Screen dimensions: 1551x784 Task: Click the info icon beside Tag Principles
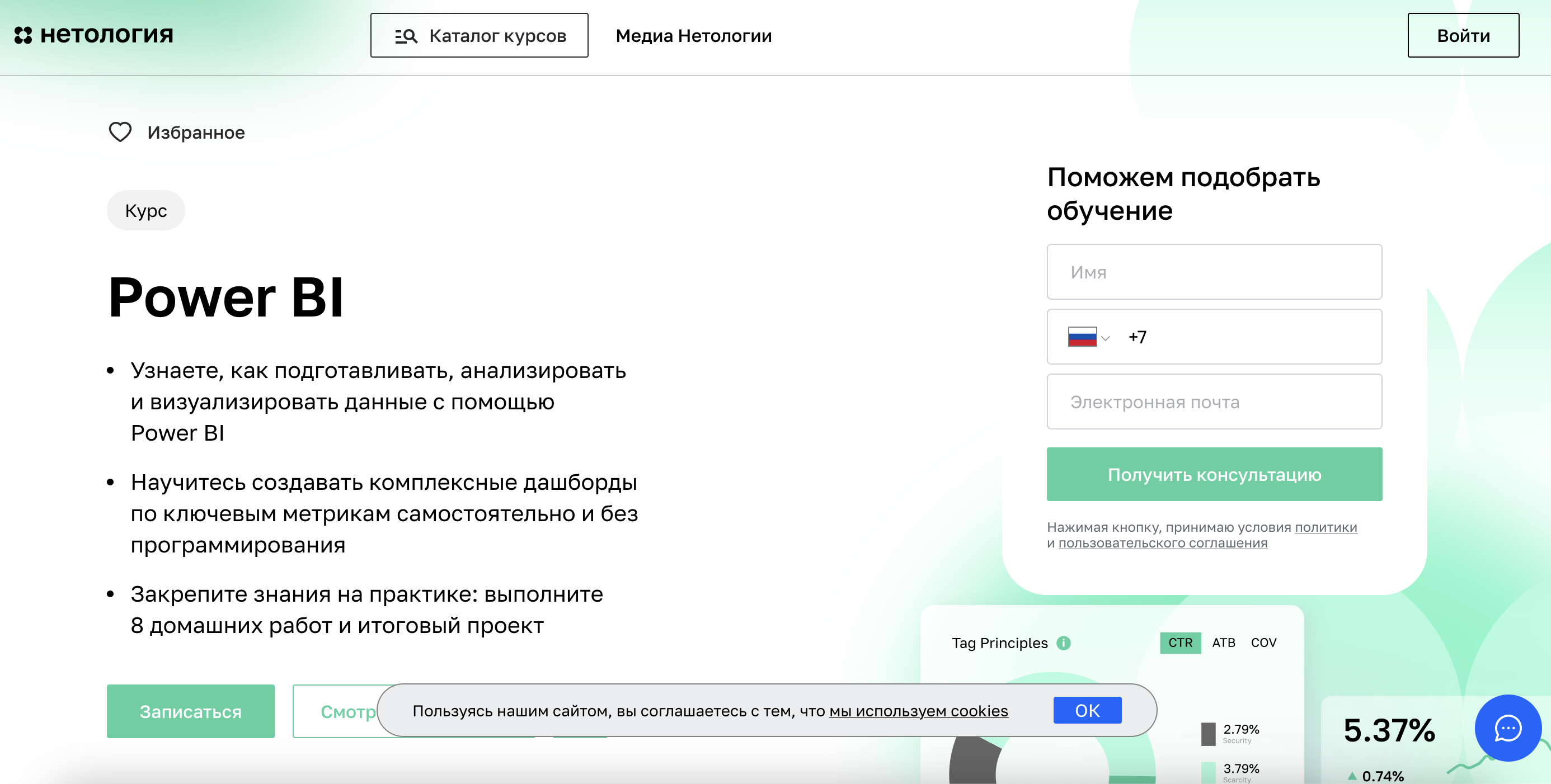pos(1064,643)
